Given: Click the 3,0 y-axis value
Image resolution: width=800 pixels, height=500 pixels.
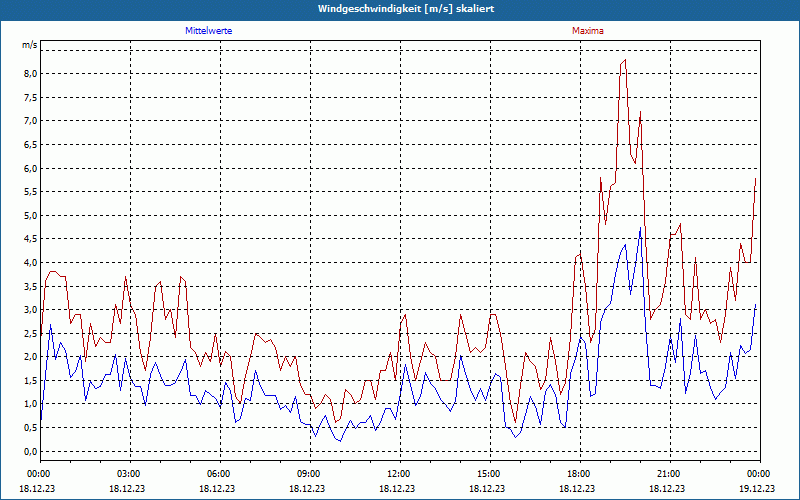Looking at the screenshot, I should [x=31, y=310].
